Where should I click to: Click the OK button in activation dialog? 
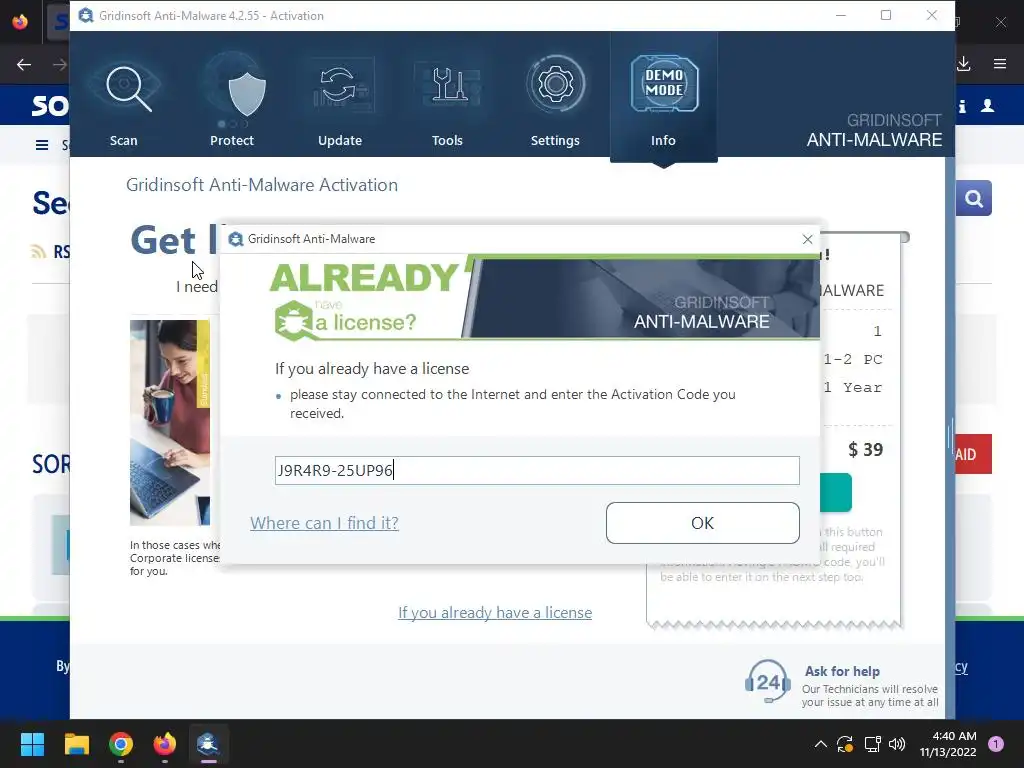pyautogui.click(x=703, y=523)
